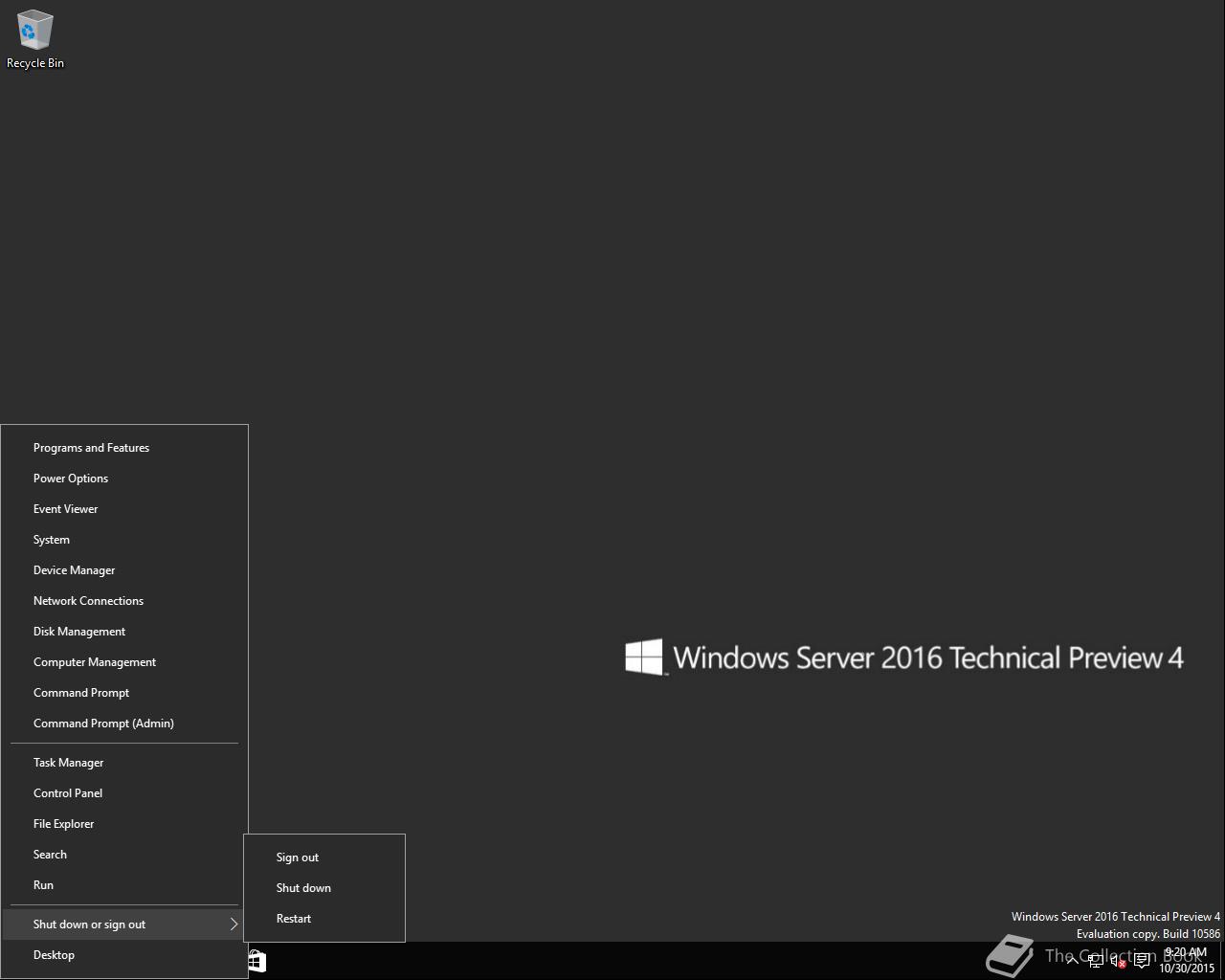Image resolution: width=1225 pixels, height=980 pixels.
Task: Open the Recycle Bin desktop icon
Action: pos(34,40)
